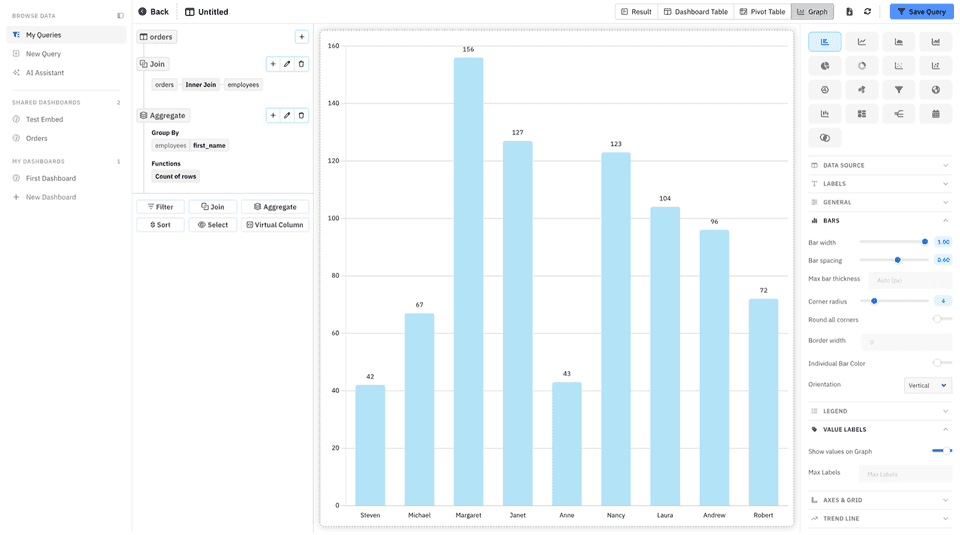This screenshot has width=960, height=535.
Task: Click the Aggregate button below the pipeline
Action: tap(275, 207)
